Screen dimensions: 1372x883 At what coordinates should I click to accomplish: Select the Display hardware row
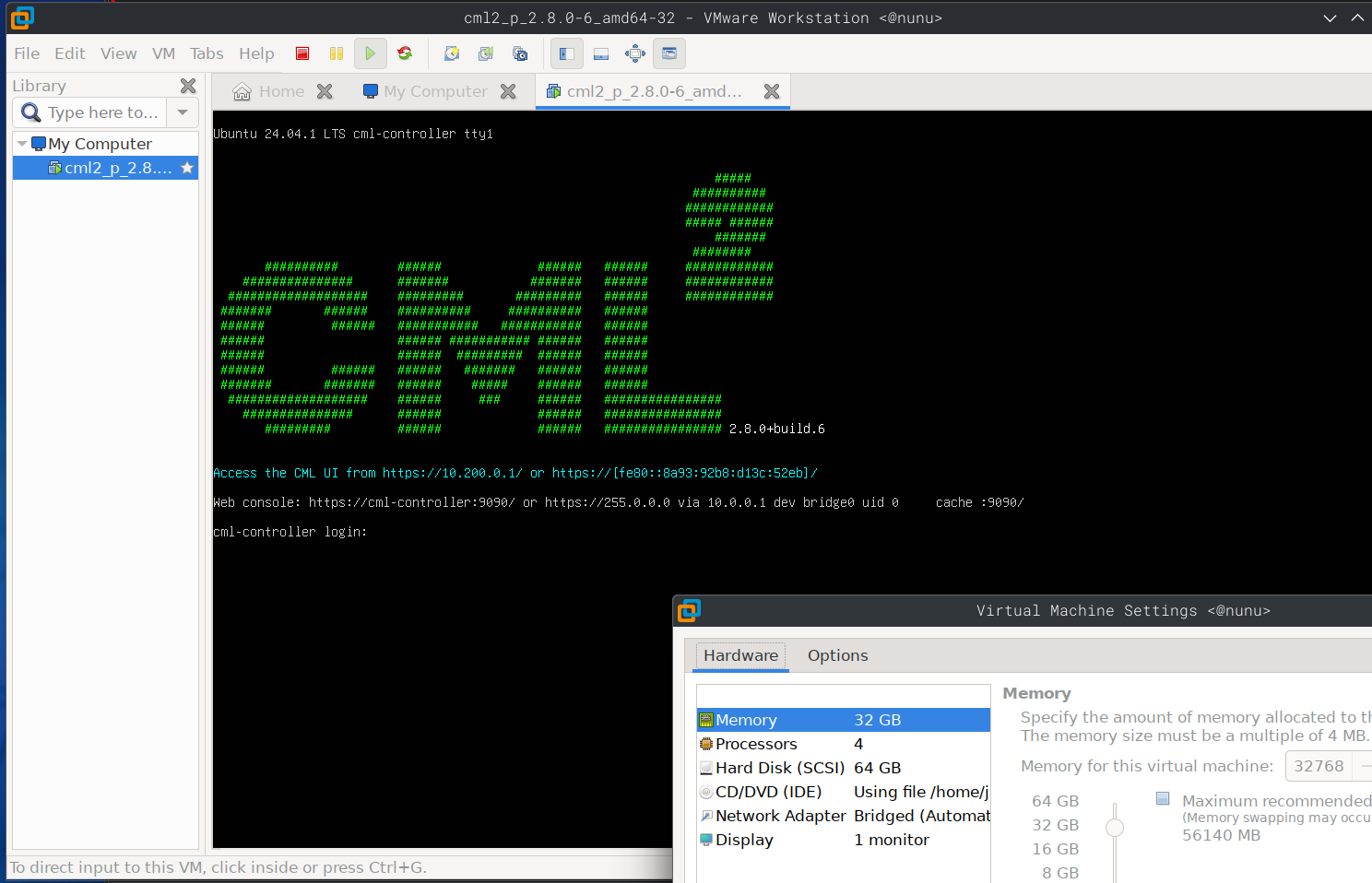click(x=844, y=840)
